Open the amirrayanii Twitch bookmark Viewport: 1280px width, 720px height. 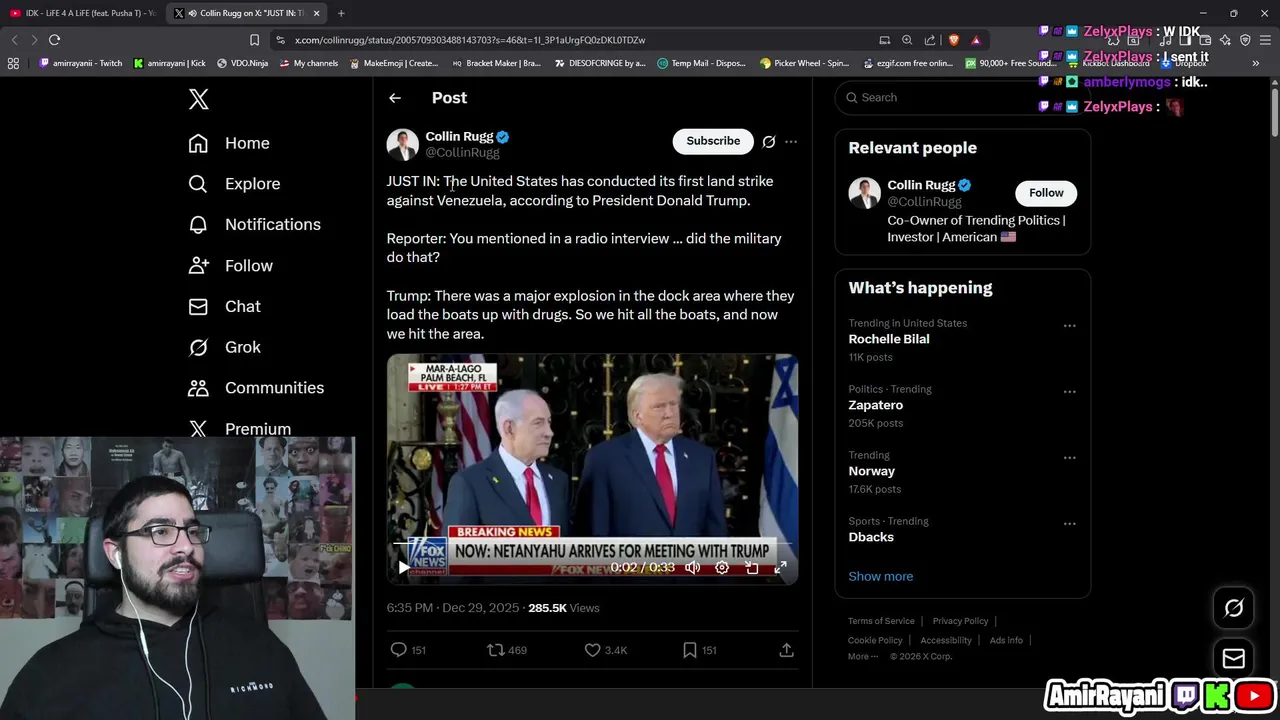pyautogui.click(x=80, y=63)
